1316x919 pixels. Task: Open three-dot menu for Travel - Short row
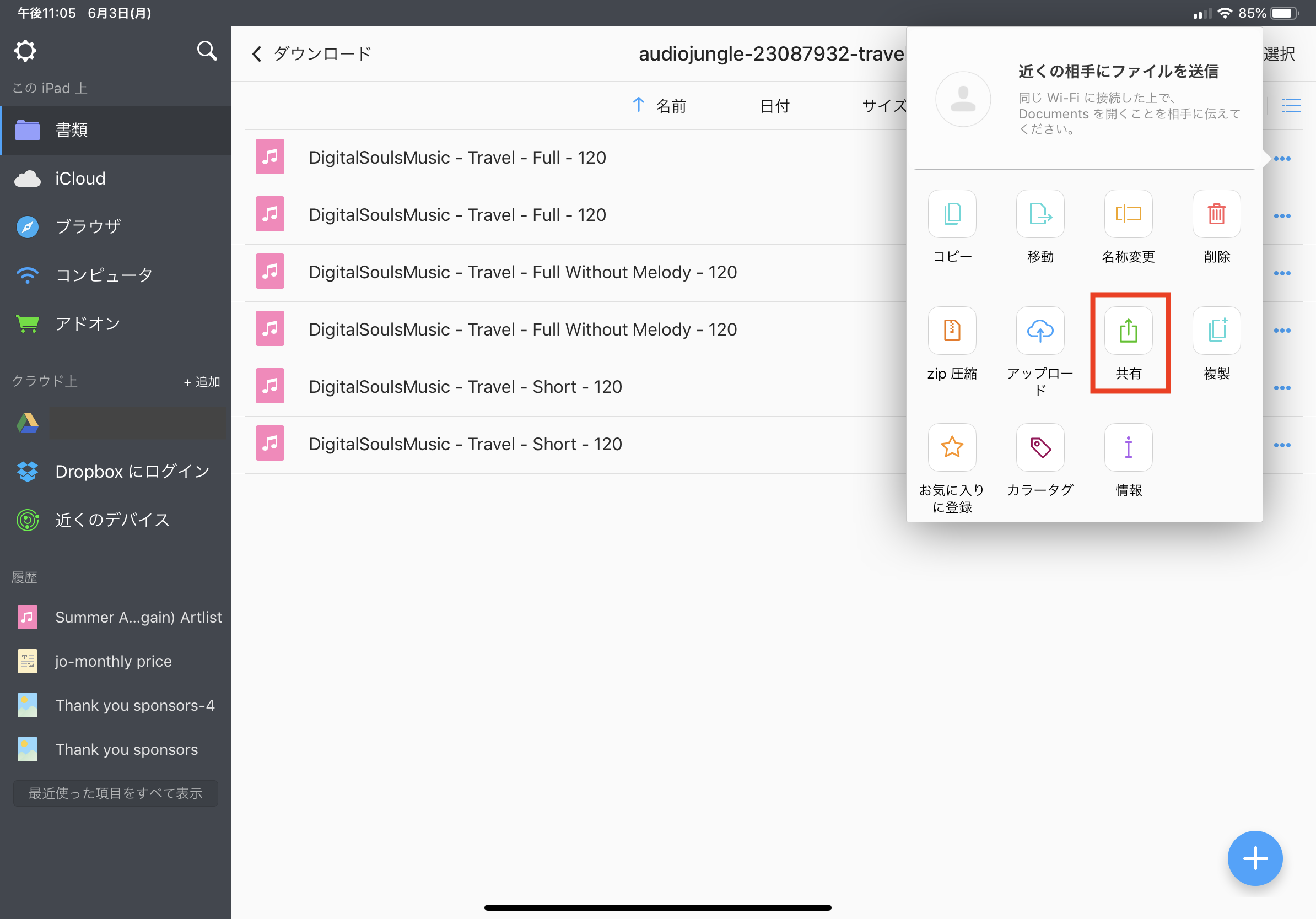(x=1282, y=388)
